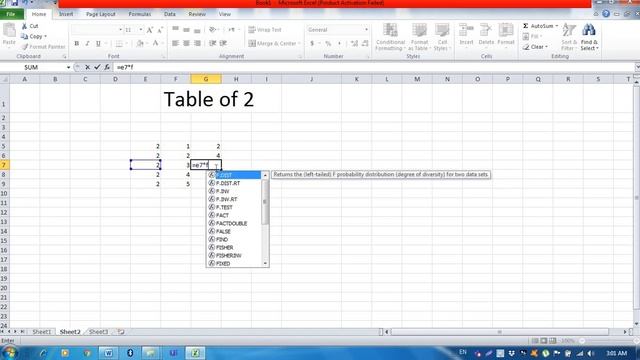Click the Cut scissors icon
The image size is (640, 360).
[x=24, y=26]
